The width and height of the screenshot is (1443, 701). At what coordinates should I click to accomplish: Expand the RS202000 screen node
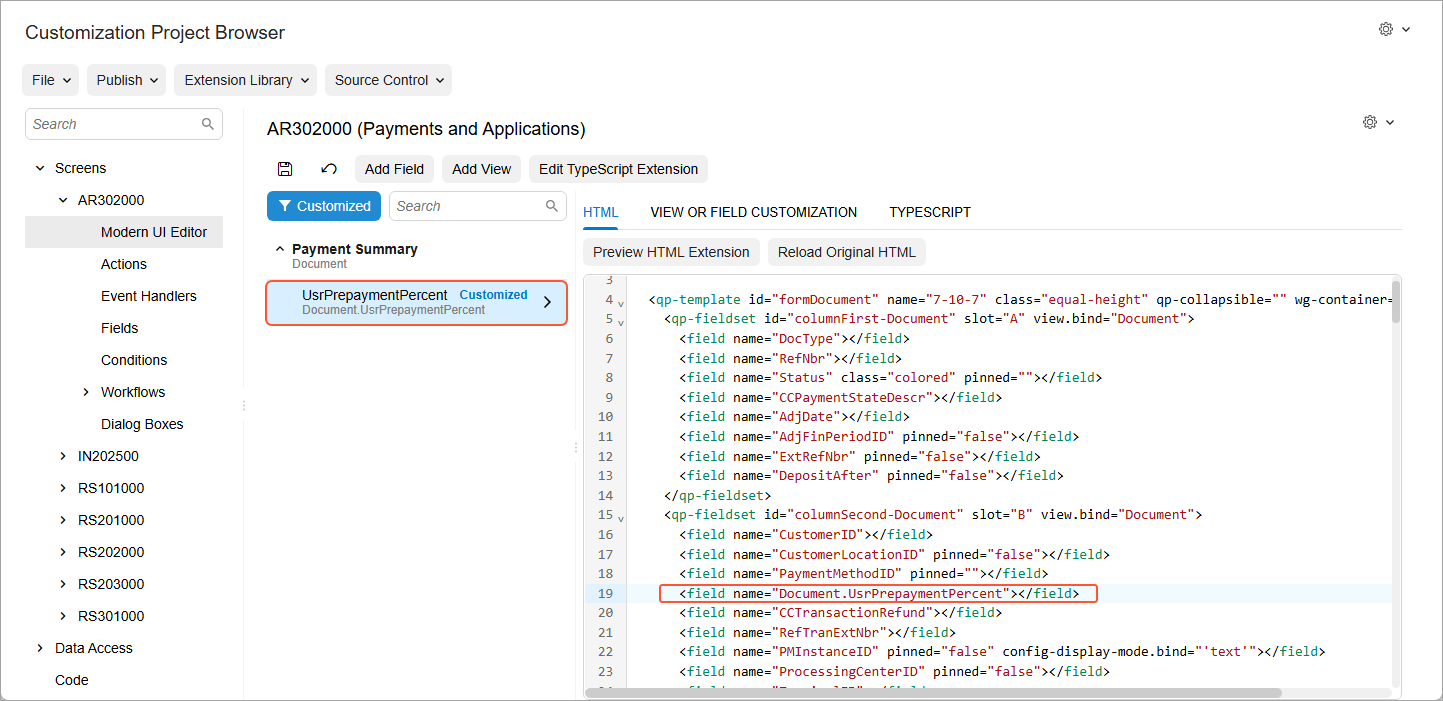point(63,552)
